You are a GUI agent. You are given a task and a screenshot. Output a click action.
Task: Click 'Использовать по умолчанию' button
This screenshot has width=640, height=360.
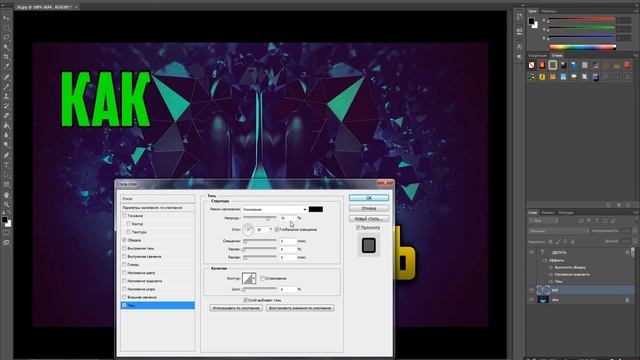pyautogui.click(x=236, y=308)
